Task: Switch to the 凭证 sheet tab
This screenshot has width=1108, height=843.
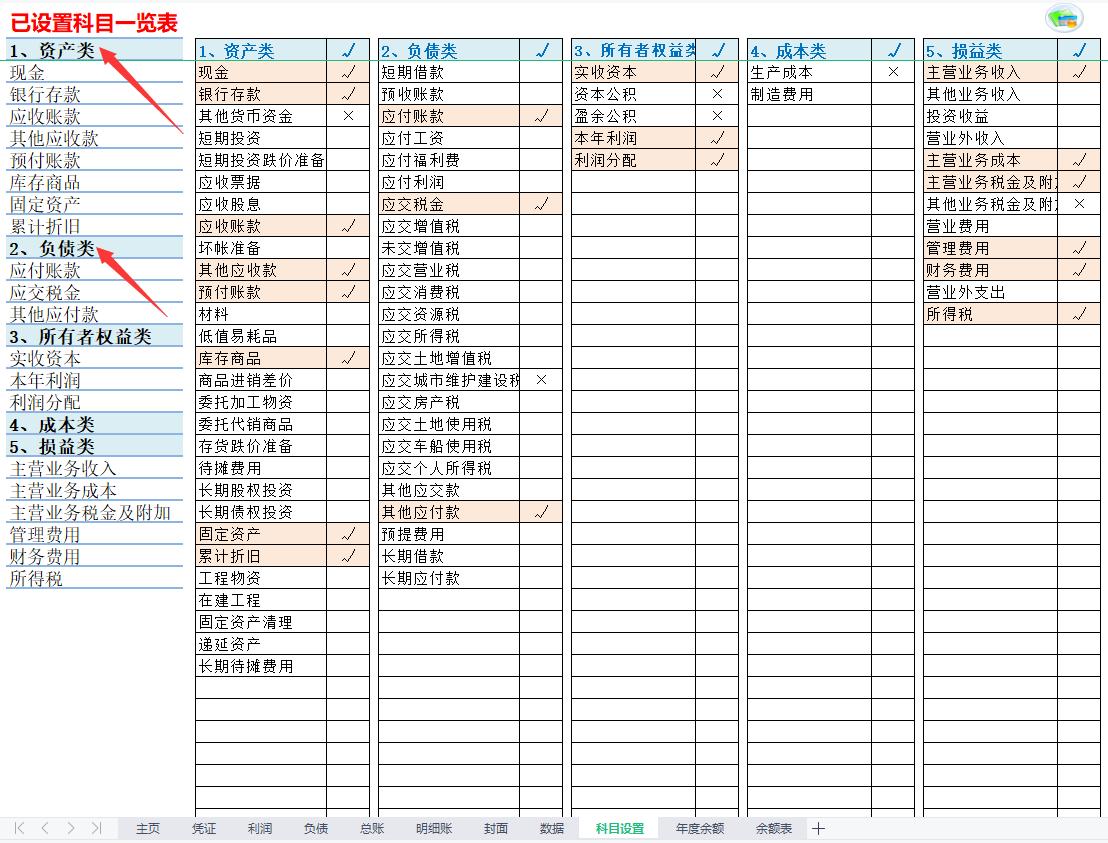Action: (202, 828)
